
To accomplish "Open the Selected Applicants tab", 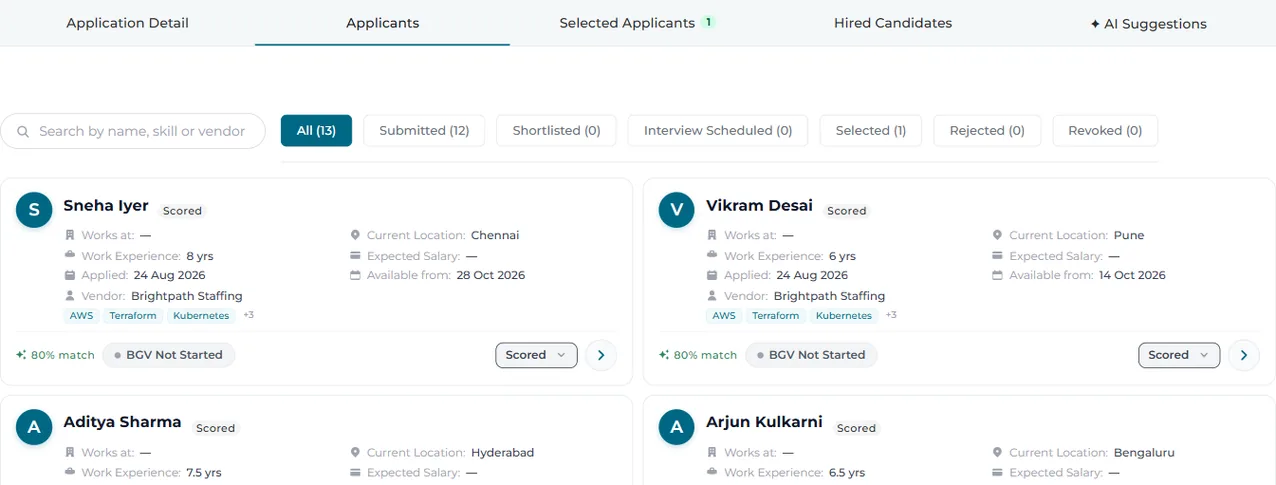I will click(x=637, y=23).
